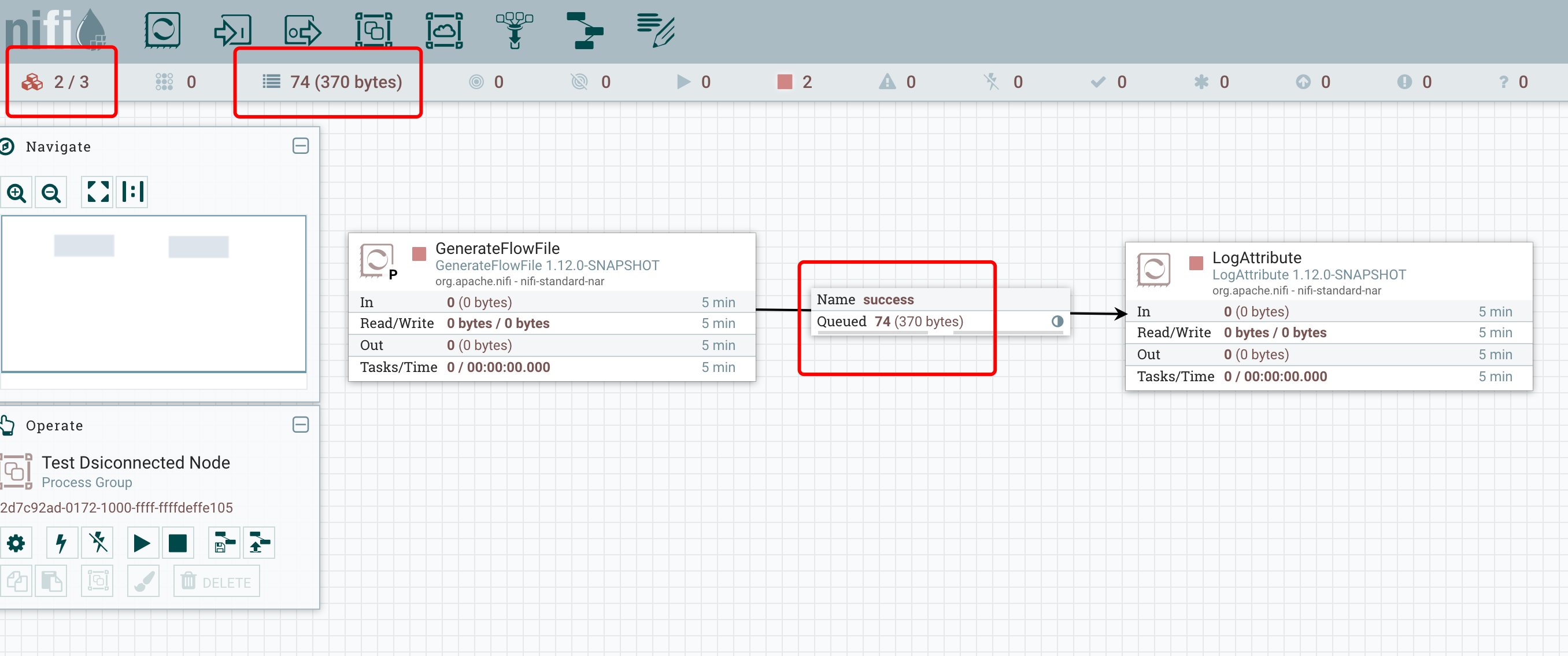Open Configuration gear in Operate panel
The width and height of the screenshot is (1568, 656).
tap(16, 543)
